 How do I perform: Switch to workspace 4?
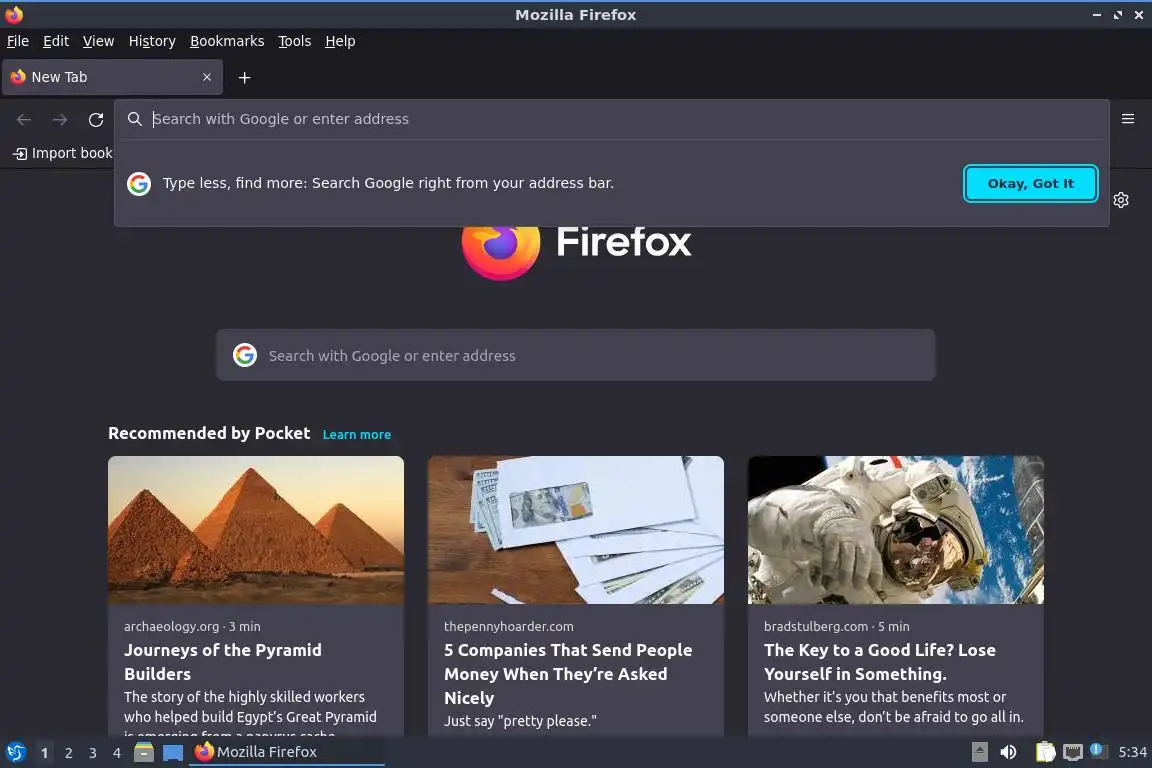[116, 753]
